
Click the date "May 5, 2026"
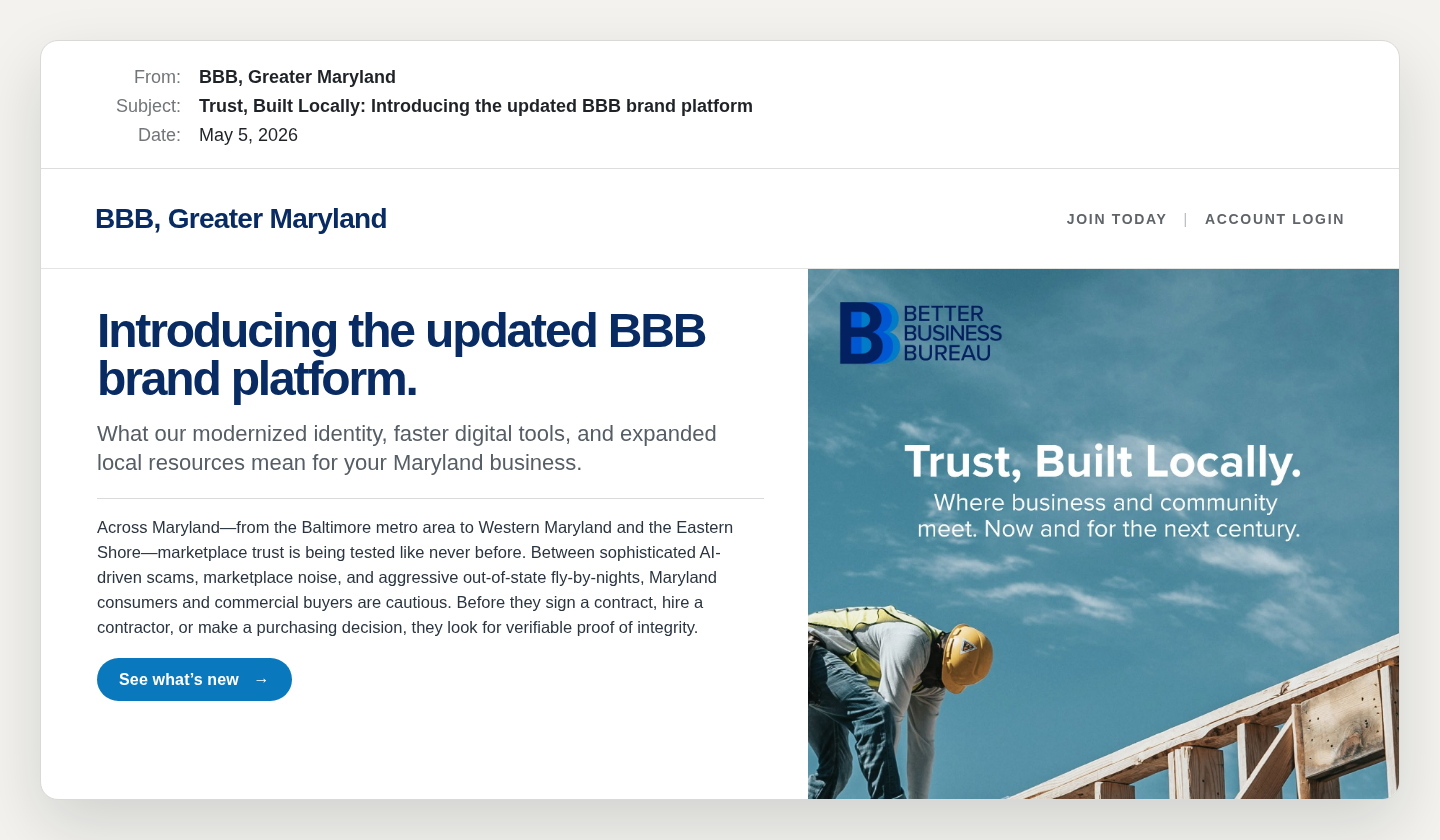tap(248, 135)
